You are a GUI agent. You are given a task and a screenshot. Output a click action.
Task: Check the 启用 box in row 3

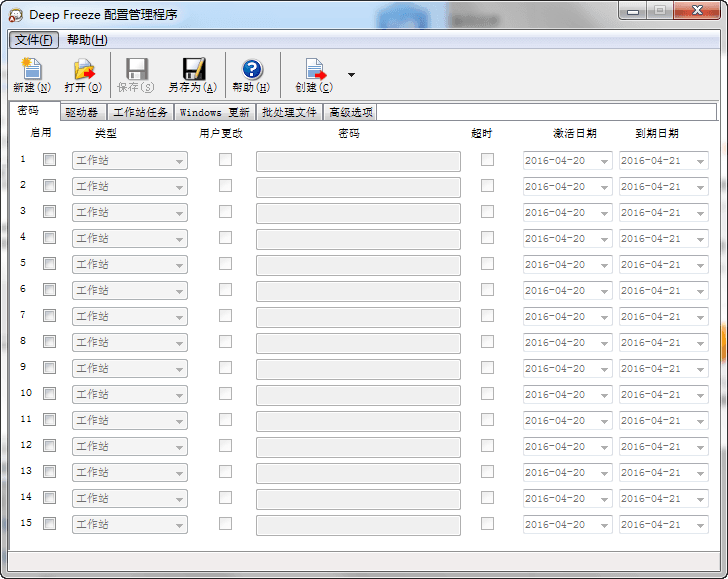click(49, 212)
